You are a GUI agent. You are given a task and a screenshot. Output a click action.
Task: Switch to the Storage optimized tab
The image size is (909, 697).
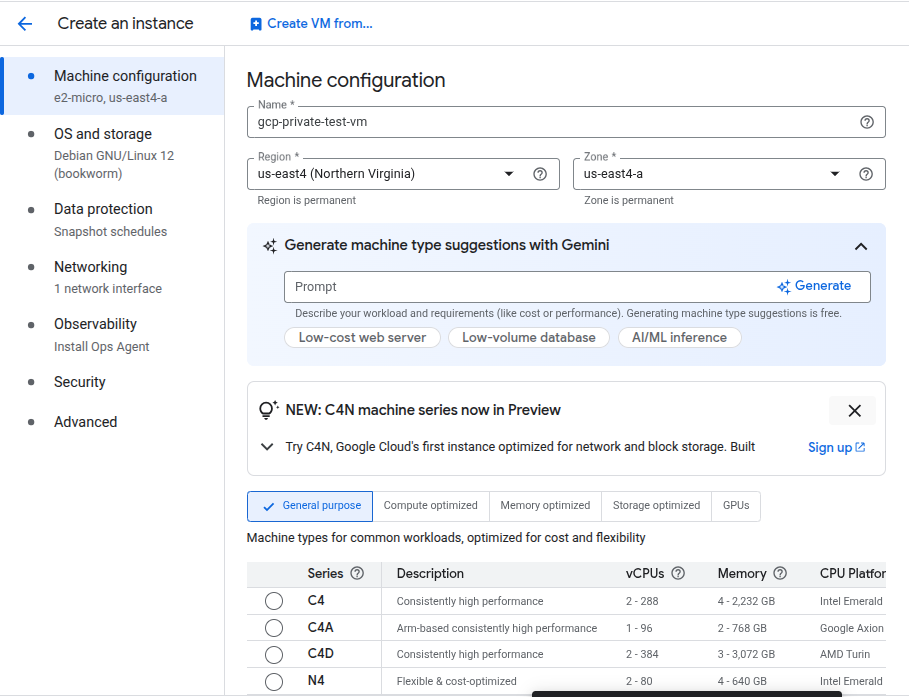(656, 506)
